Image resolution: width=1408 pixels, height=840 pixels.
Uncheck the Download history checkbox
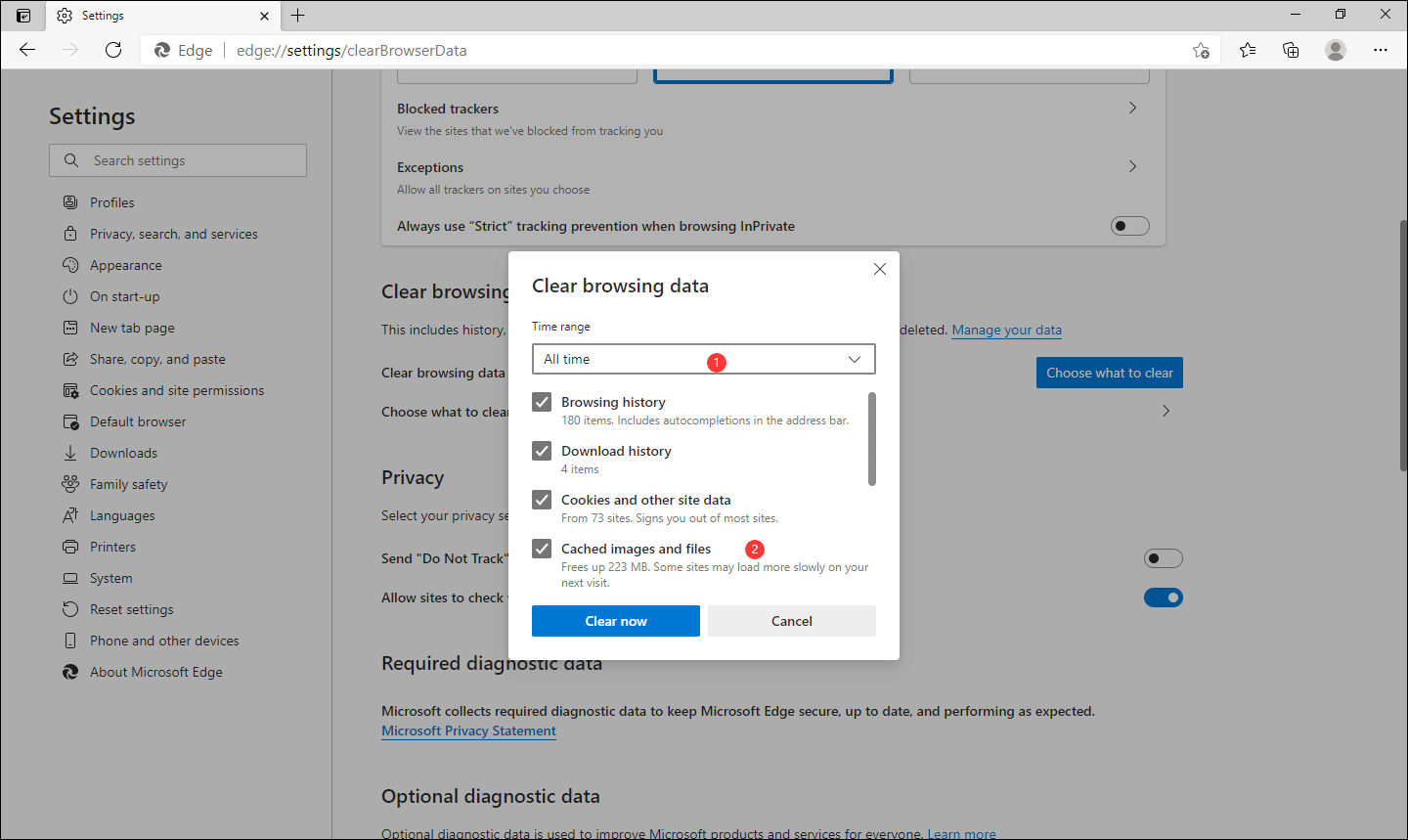[541, 450]
